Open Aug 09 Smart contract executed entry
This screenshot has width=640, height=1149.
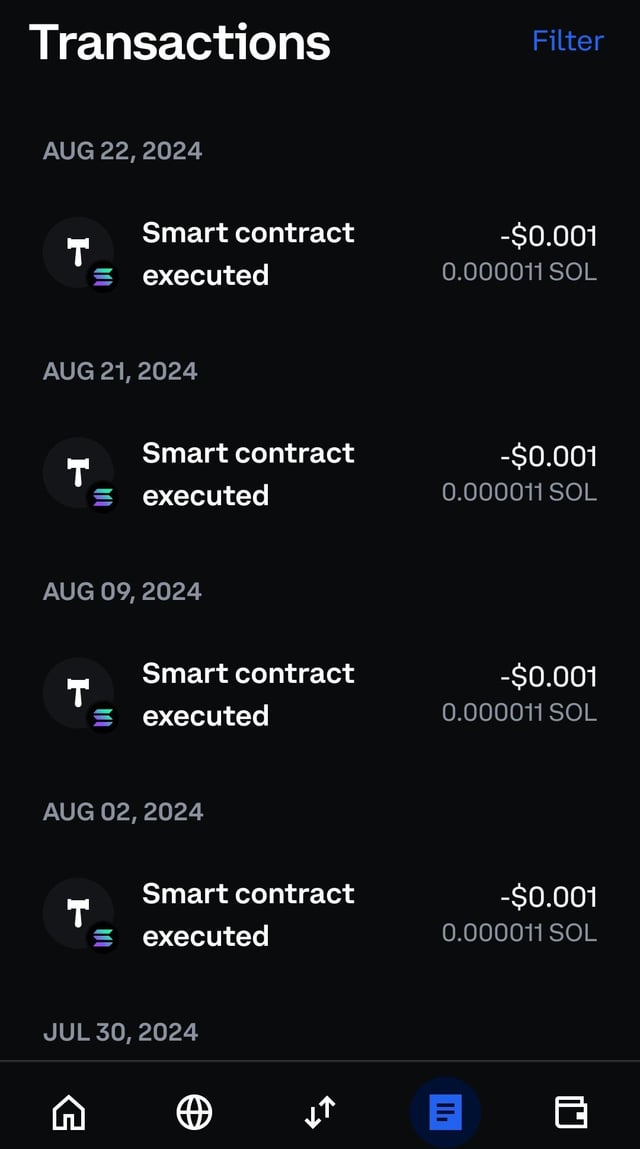248,694
